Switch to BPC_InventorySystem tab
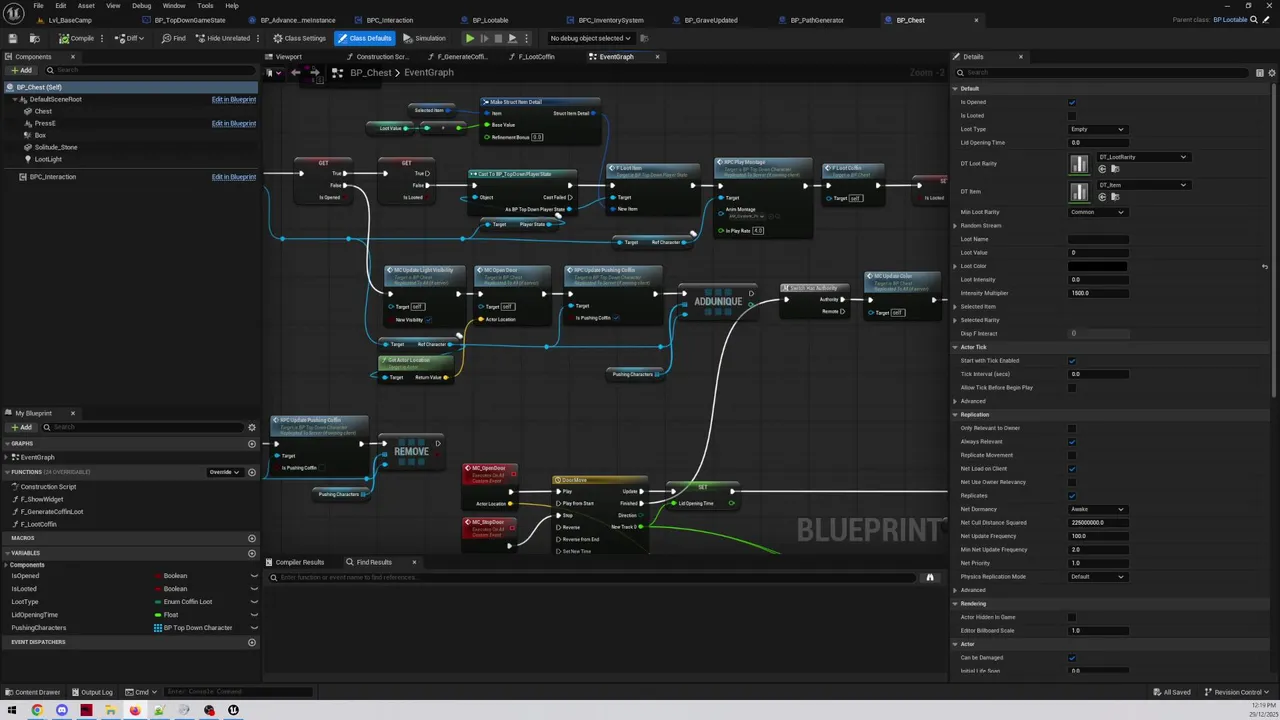Image resolution: width=1280 pixels, height=720 pixels. coord(611,20)
